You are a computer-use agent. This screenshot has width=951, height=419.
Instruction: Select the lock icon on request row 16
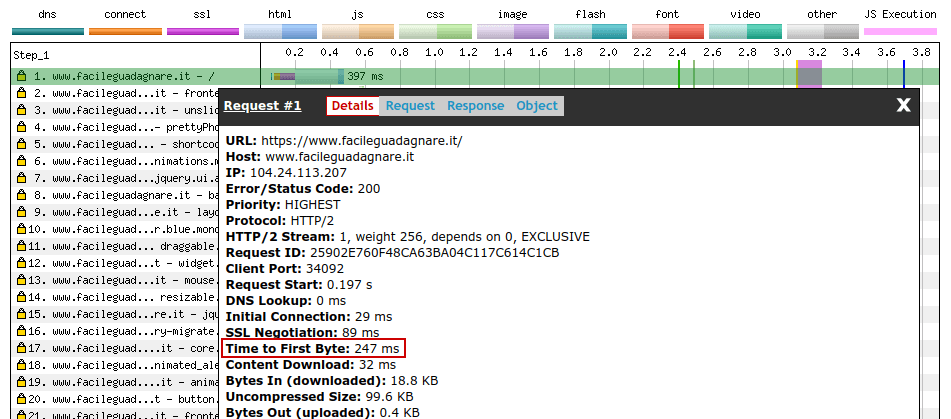pos(22,331)
